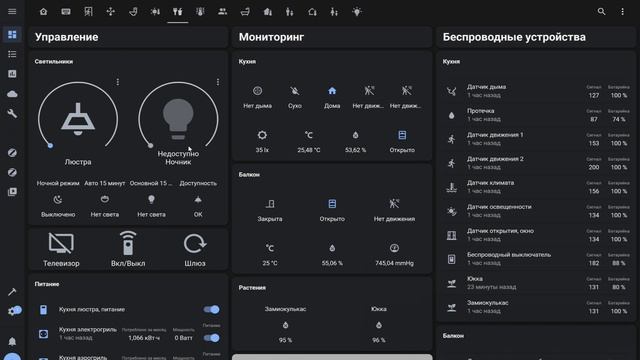Open settings gear with update badge
The image size is (640, 360).
coord(14,311)
